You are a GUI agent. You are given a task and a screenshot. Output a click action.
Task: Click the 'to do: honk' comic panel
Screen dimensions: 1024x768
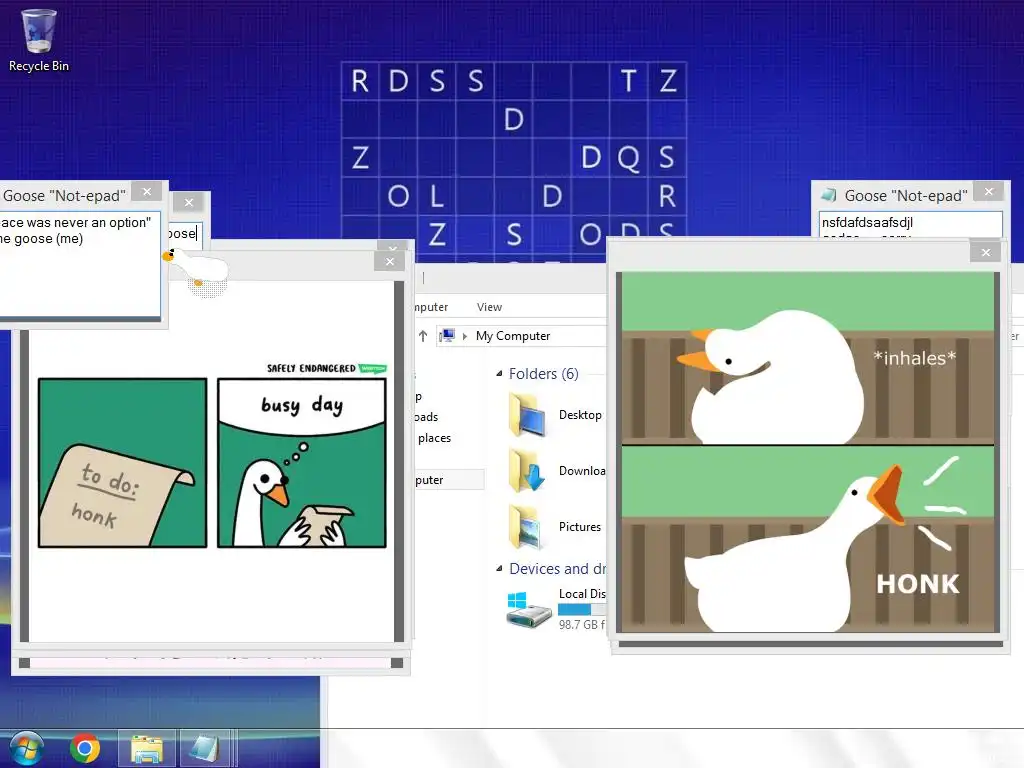123,463
